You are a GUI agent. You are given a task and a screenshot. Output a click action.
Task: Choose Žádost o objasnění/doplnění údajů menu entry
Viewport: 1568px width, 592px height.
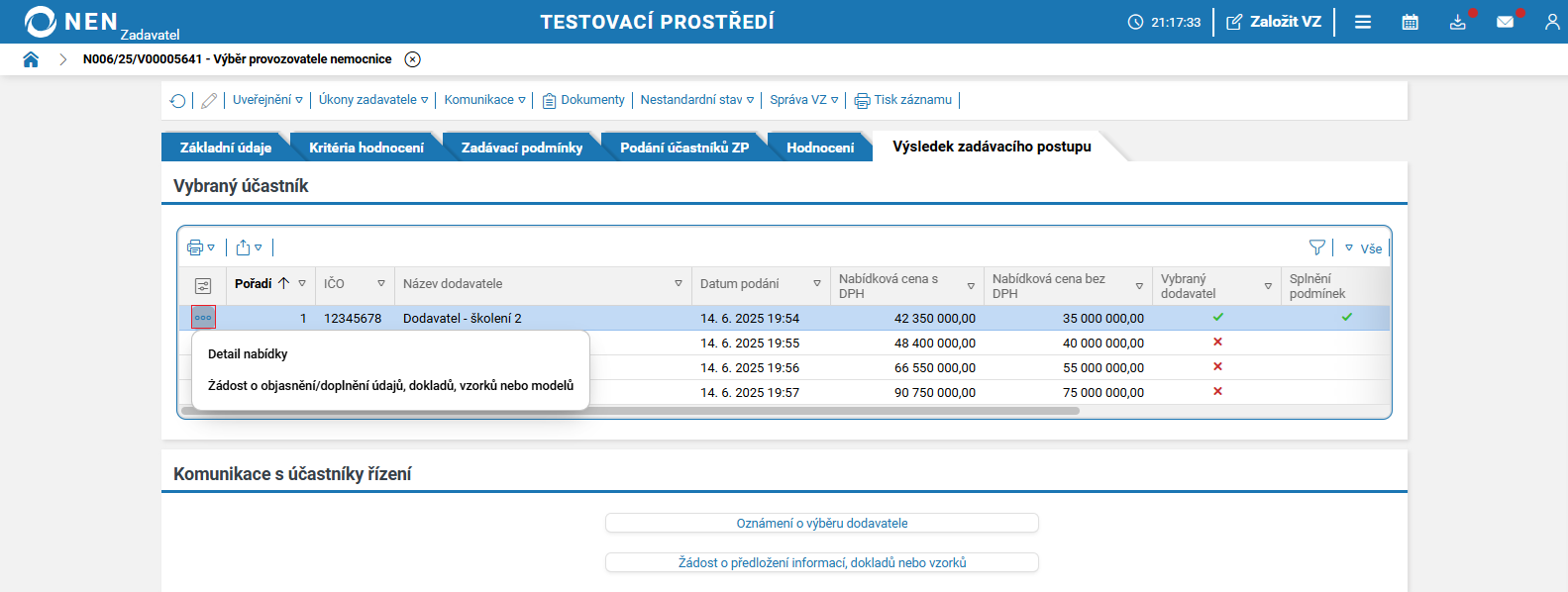click(x=390, y=385)
